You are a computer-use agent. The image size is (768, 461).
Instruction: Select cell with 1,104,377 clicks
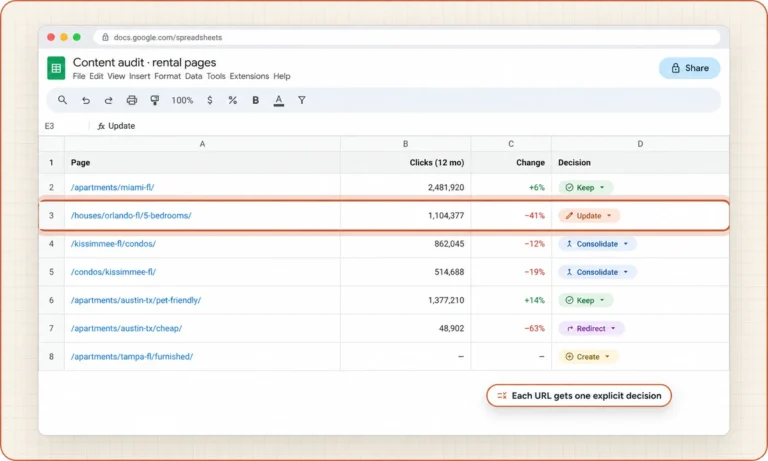click(x=406, y=216)
